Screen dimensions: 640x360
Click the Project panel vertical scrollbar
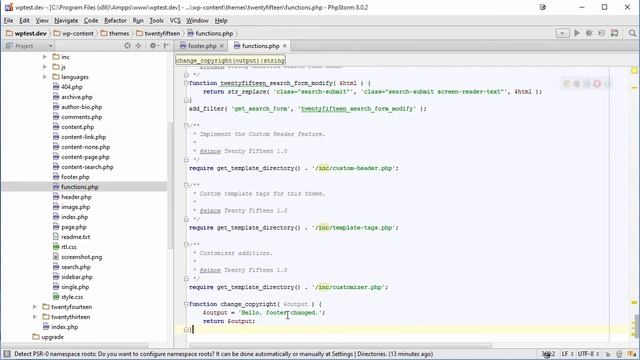pyautogui.click(x=171, y=186)
